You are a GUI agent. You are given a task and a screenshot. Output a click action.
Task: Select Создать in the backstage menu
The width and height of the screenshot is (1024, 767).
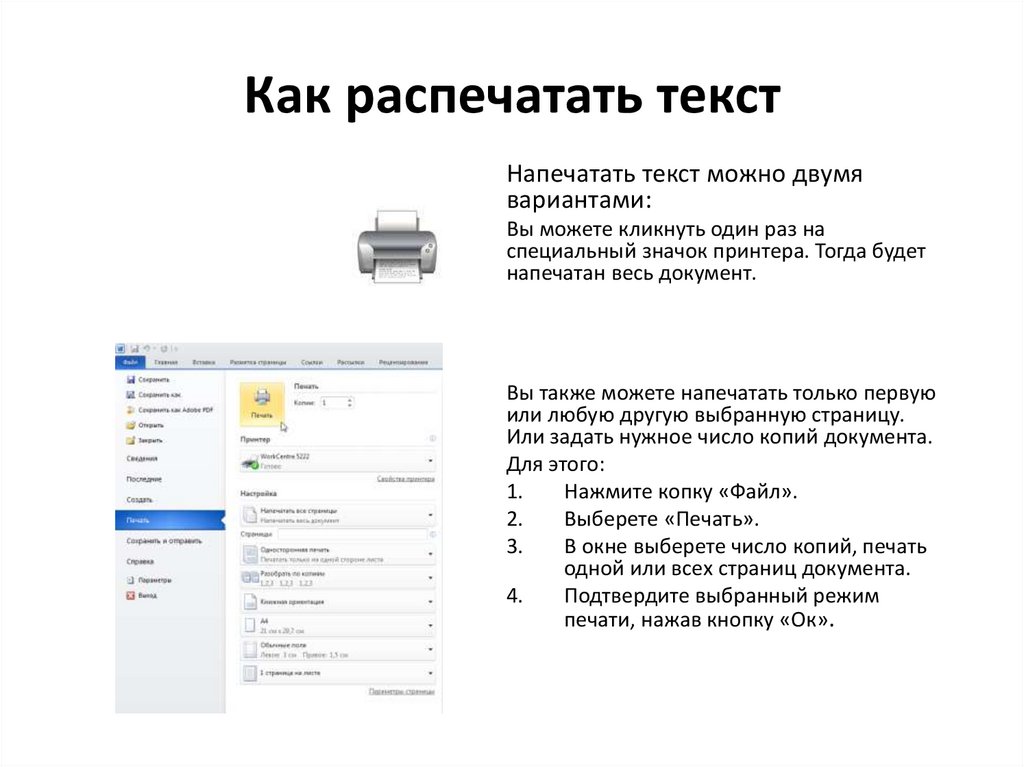[x=139, y=500]
